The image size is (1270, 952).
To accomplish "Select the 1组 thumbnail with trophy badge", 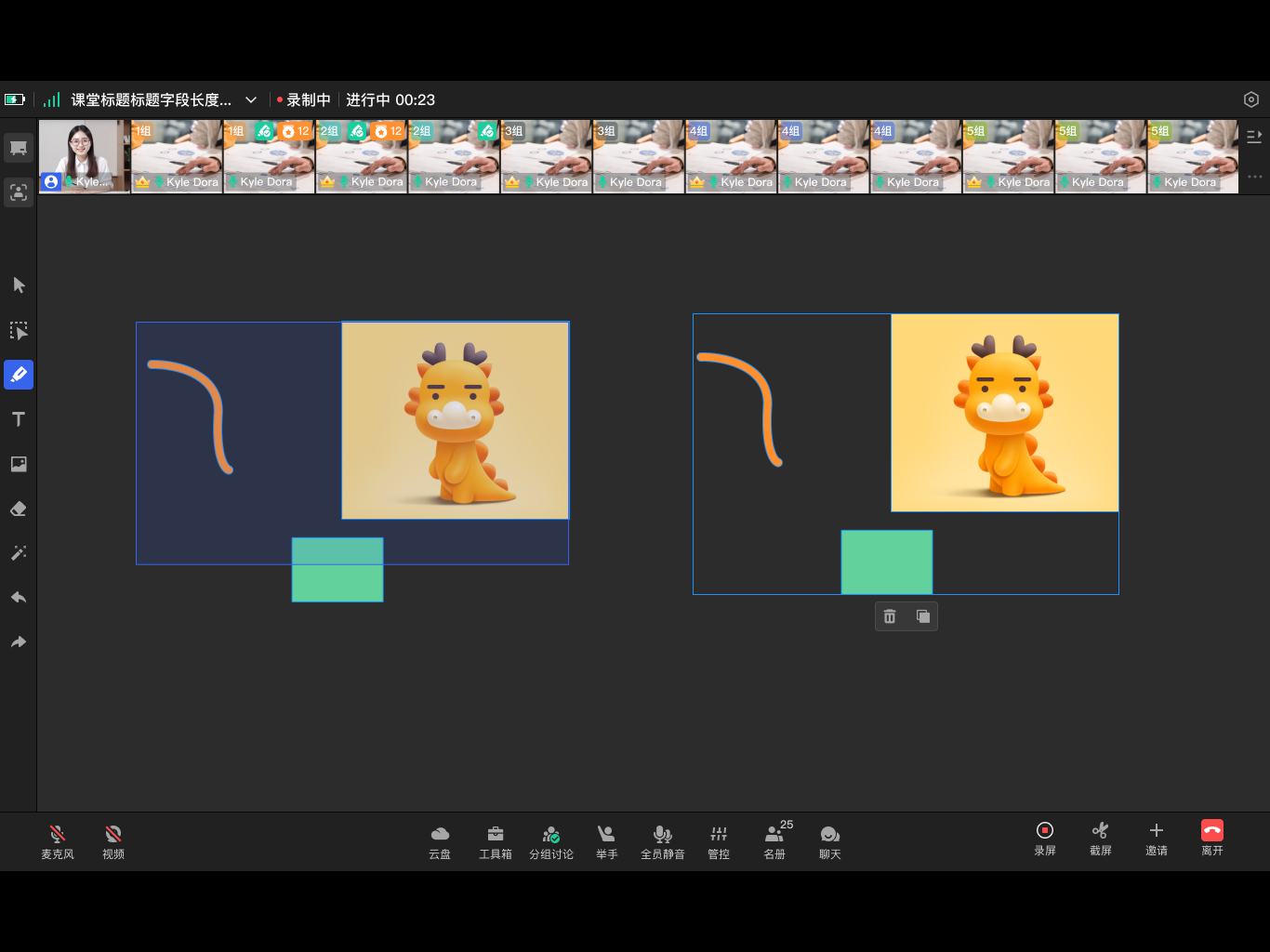I will point(269,156).
